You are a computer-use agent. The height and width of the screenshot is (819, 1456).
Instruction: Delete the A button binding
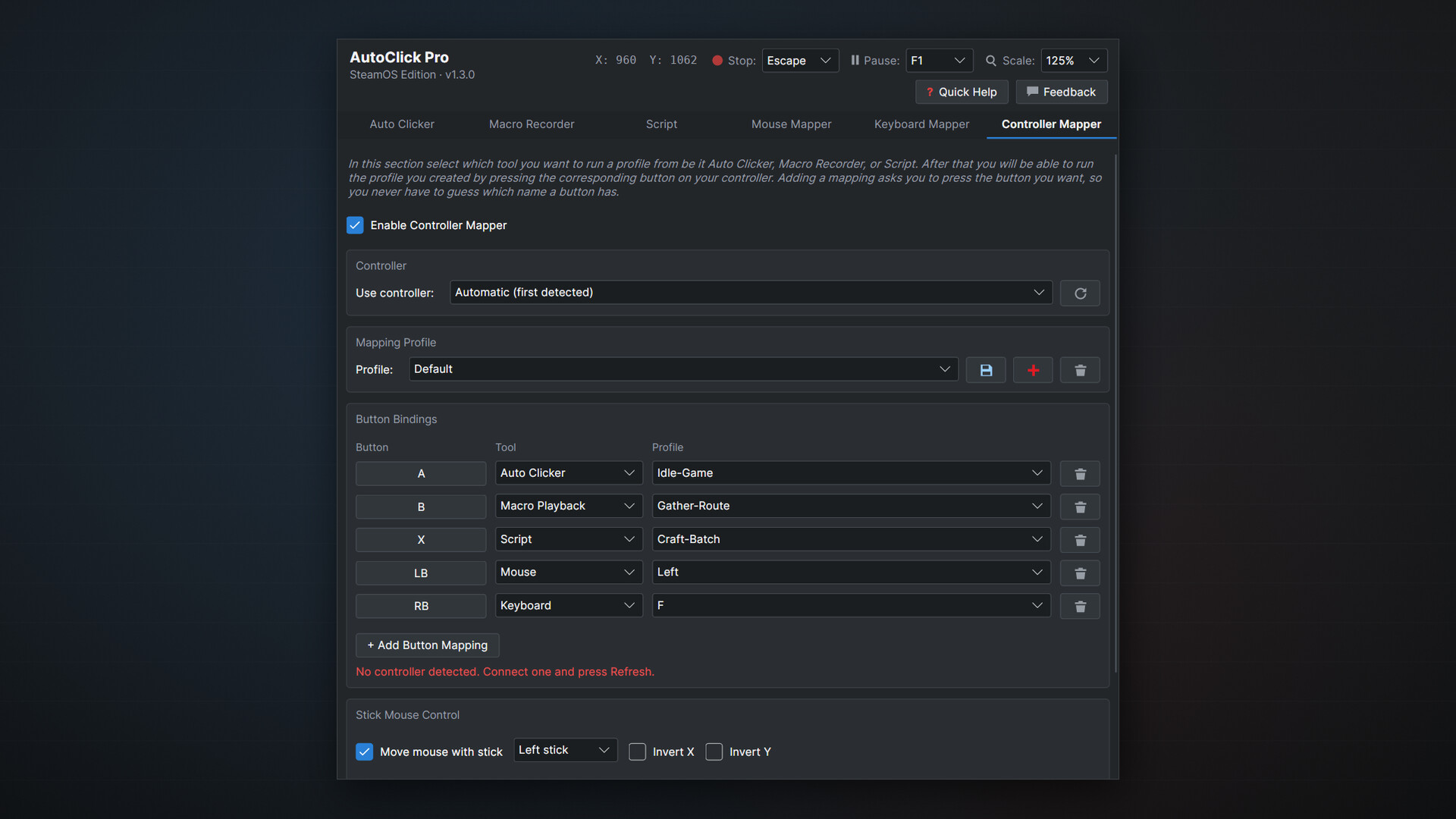(x=1080, y=474)
